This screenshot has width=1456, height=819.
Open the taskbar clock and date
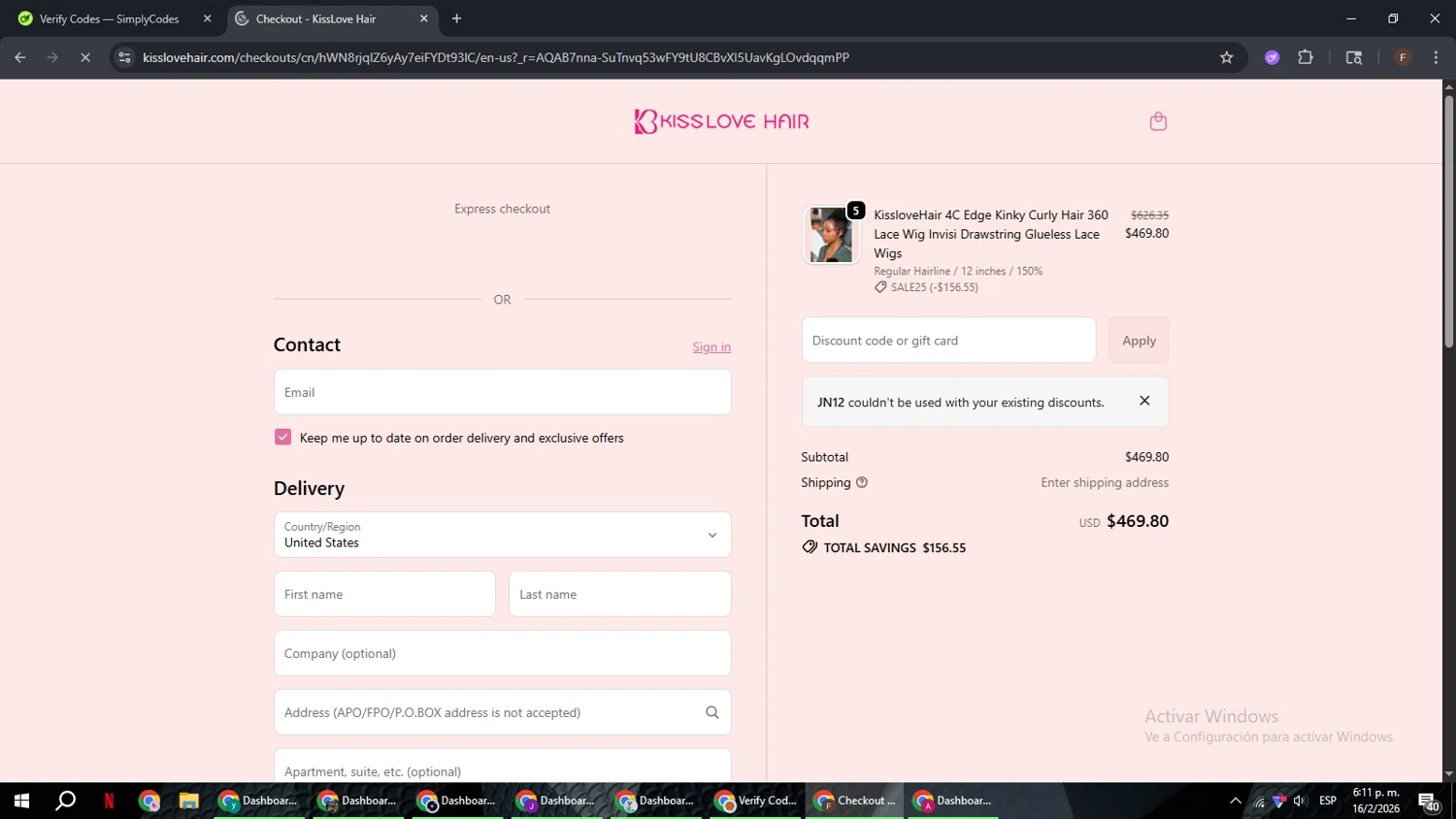point(1376,801)
